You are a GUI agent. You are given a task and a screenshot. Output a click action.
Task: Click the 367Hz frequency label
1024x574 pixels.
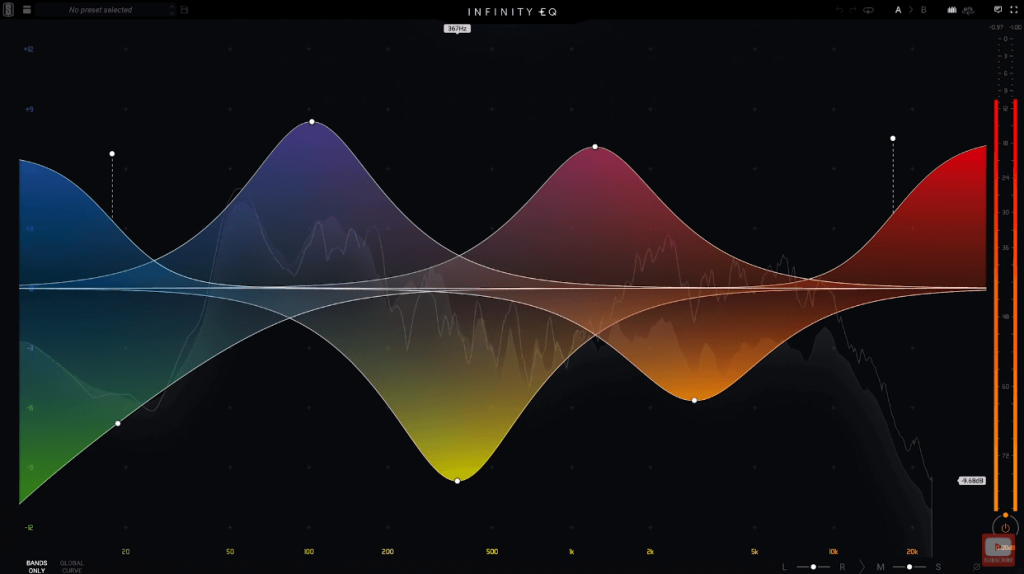457,29
